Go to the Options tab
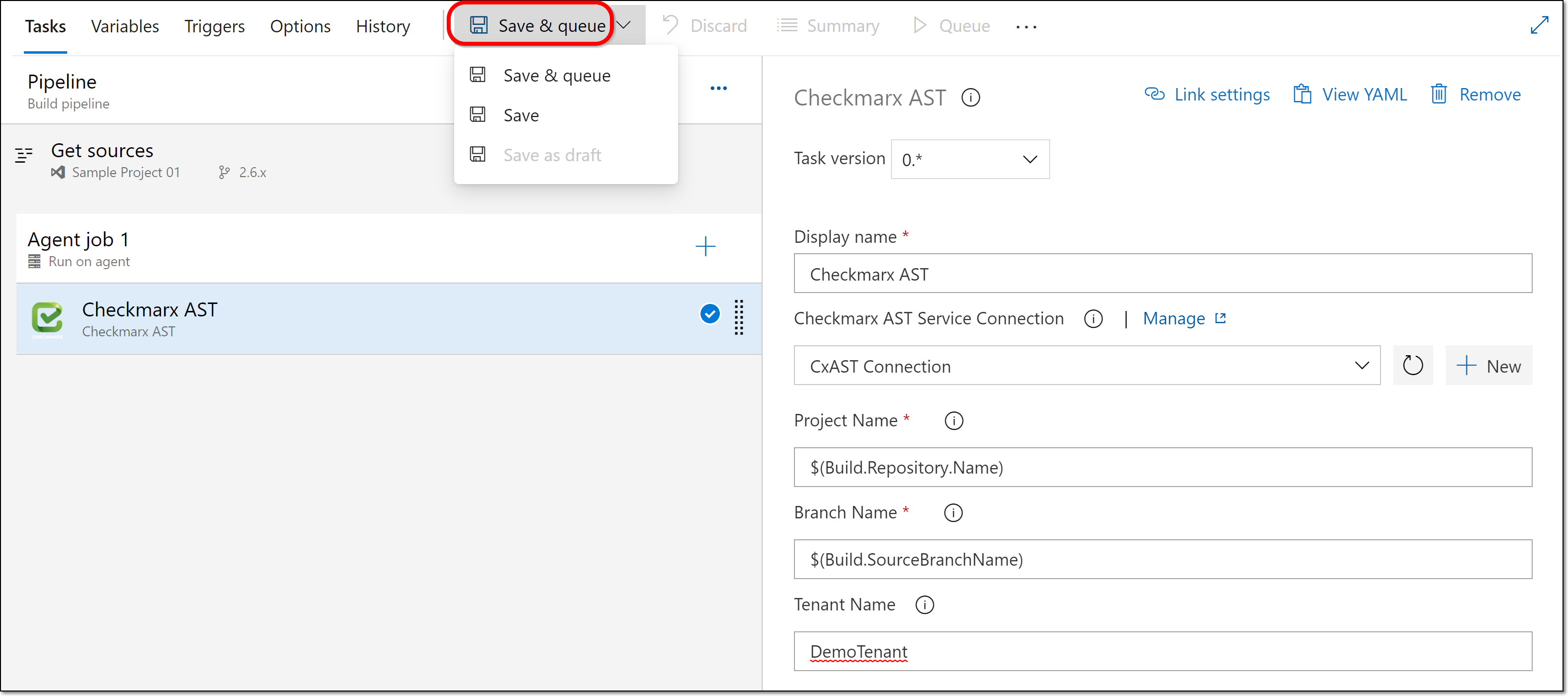The image size is (1568, 696). pos(300,26)
